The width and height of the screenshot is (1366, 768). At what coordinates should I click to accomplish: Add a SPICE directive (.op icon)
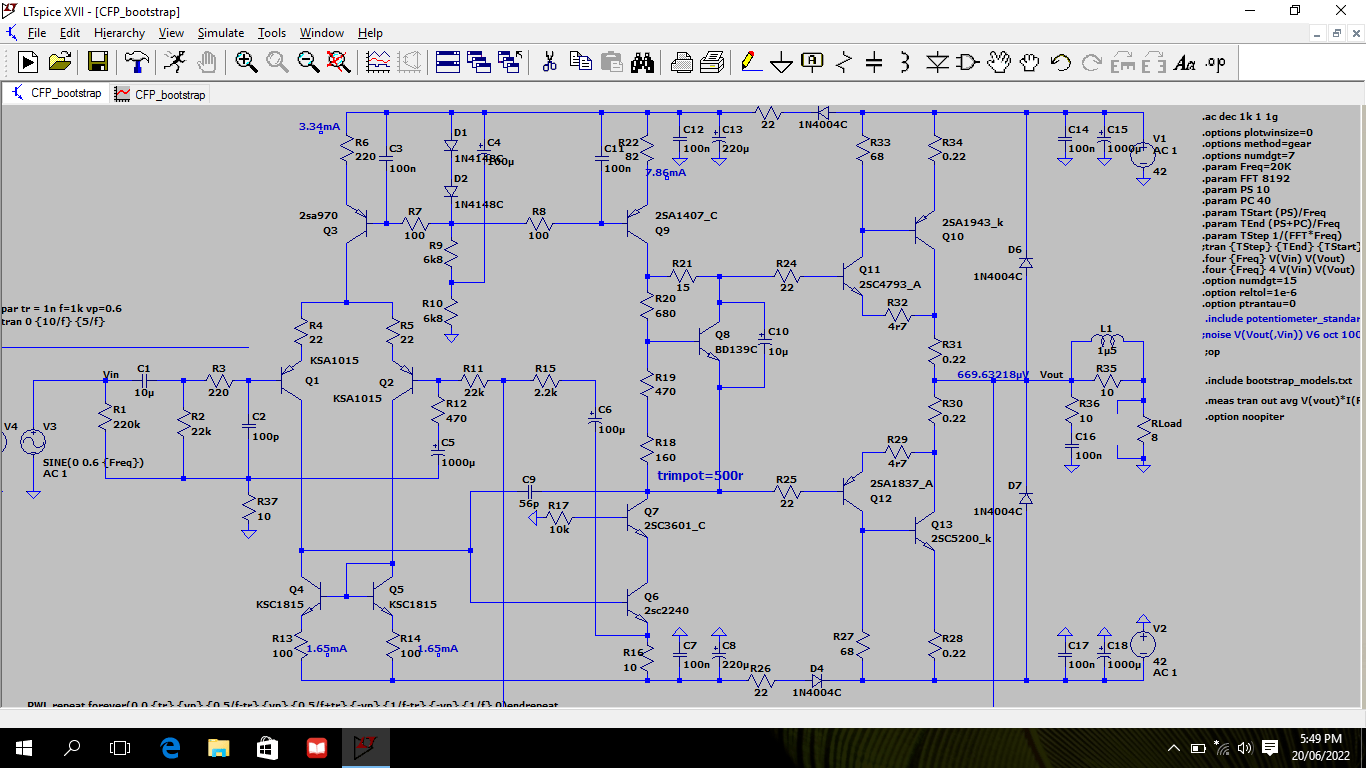(1215, 62)
